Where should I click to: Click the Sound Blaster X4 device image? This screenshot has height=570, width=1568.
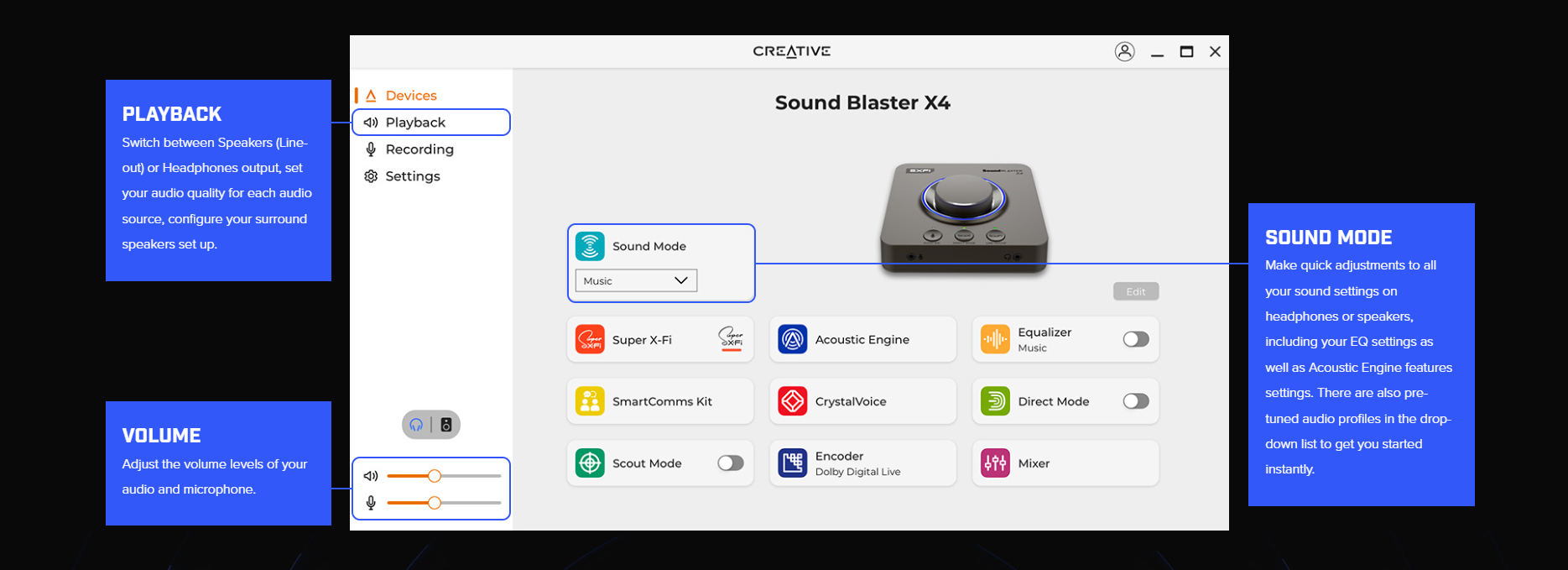click(x=963, y=217)
